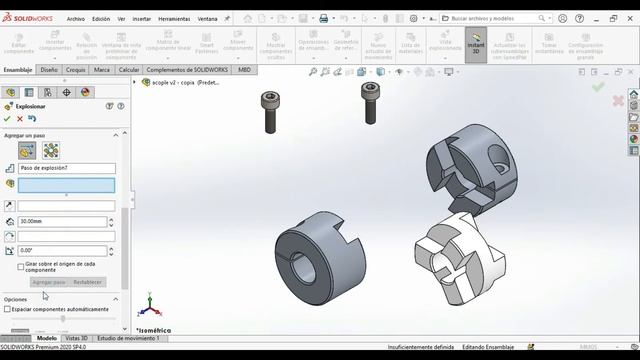The width and height of the screenshot is (640, 360).
Task: Open the options gear dropdown arrow
Action: point(423,18)
